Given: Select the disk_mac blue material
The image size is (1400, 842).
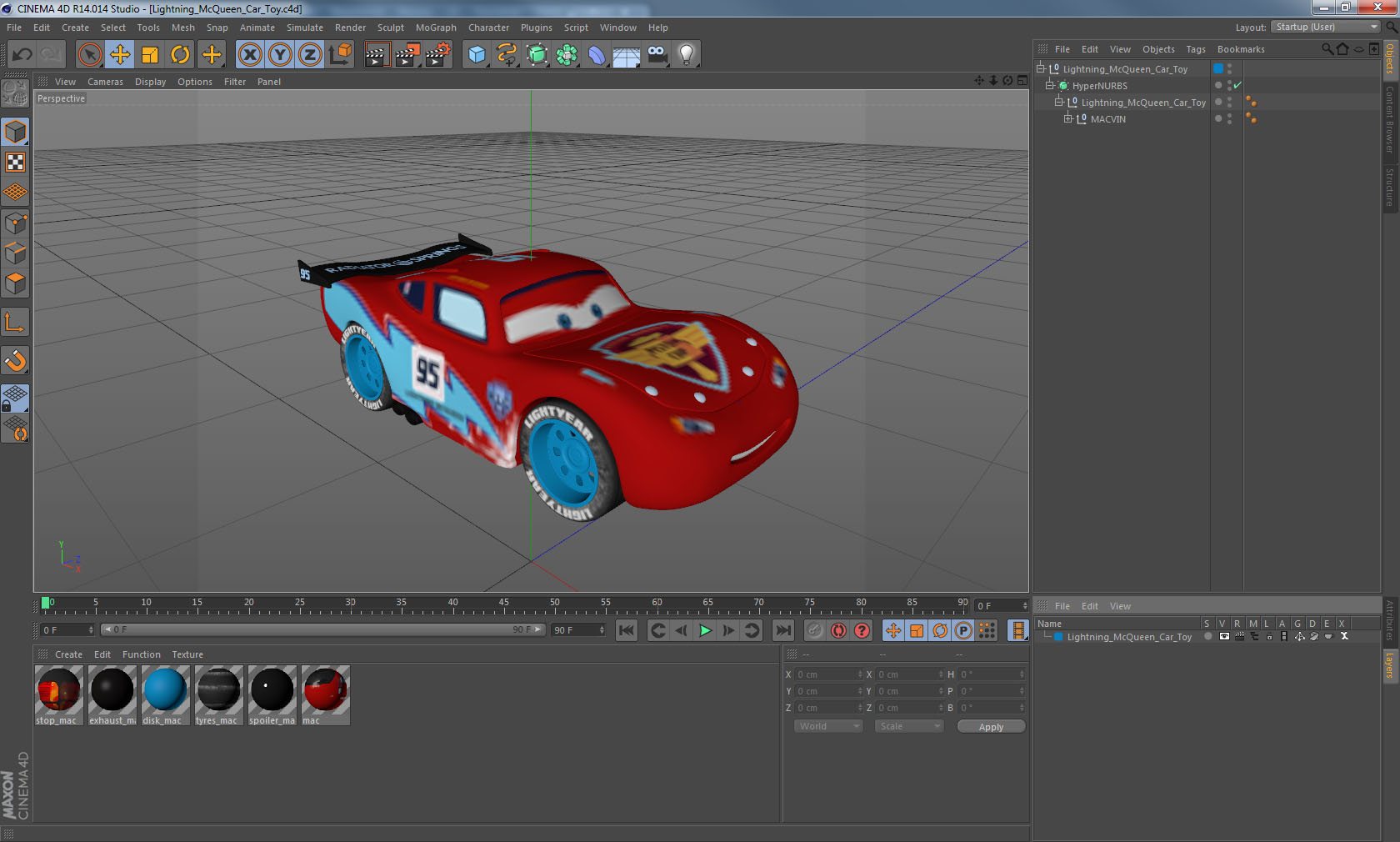Looking at the screenshot, I should point(164,695).
